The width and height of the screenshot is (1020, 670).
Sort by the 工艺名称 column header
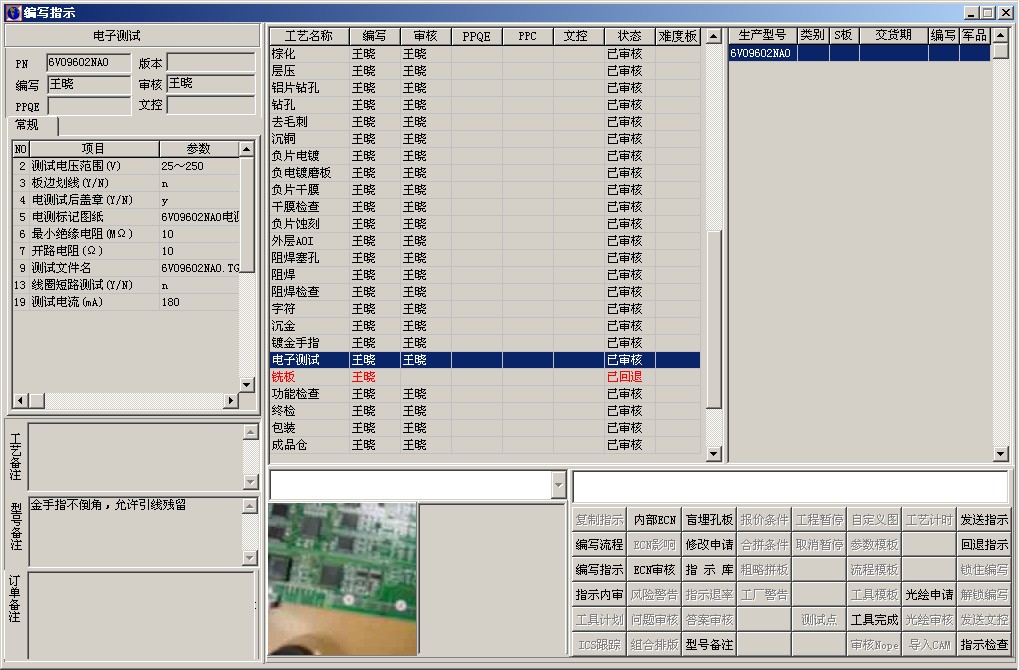[x=308, y=36]
